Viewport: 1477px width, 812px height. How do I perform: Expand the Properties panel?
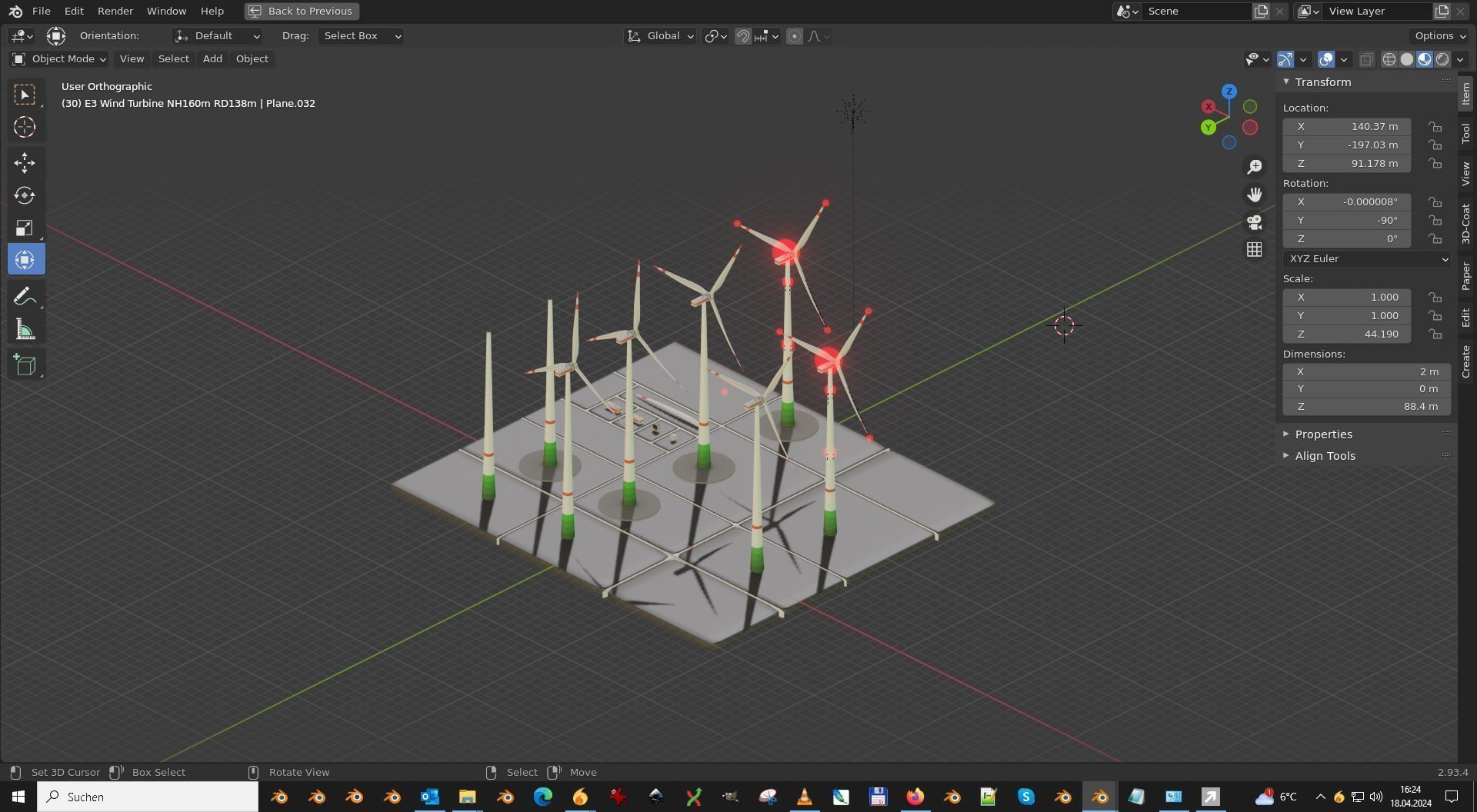tap(1323, 434)
